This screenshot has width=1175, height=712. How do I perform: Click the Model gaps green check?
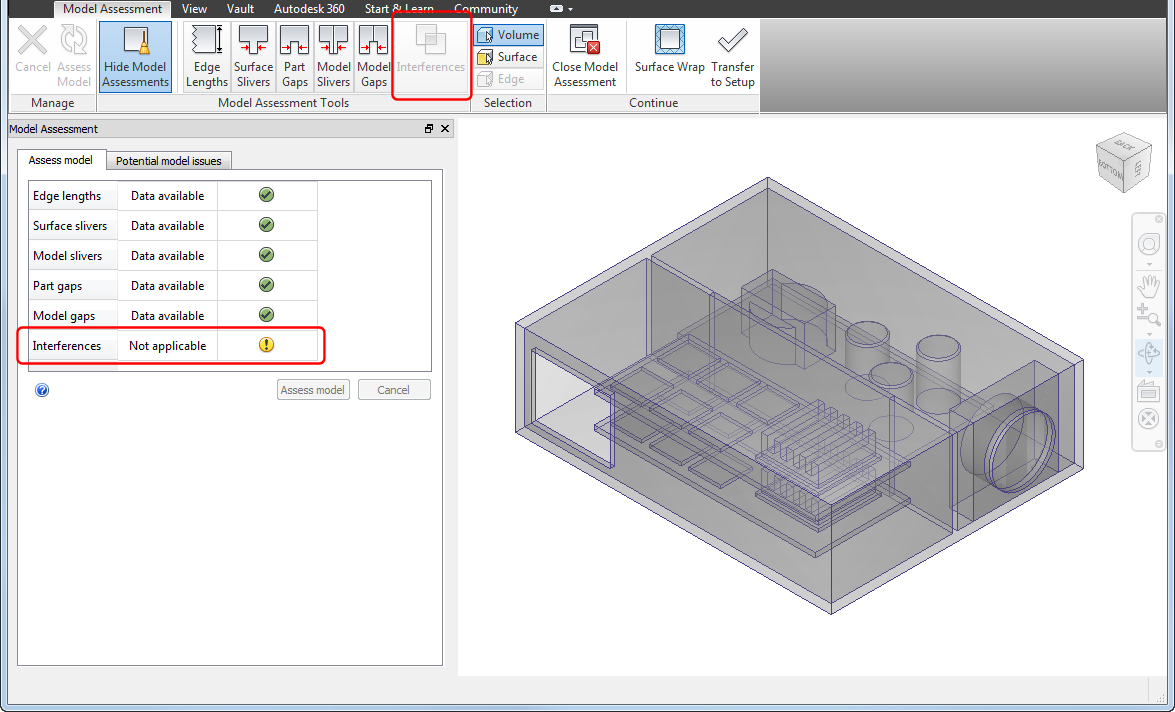266,315
